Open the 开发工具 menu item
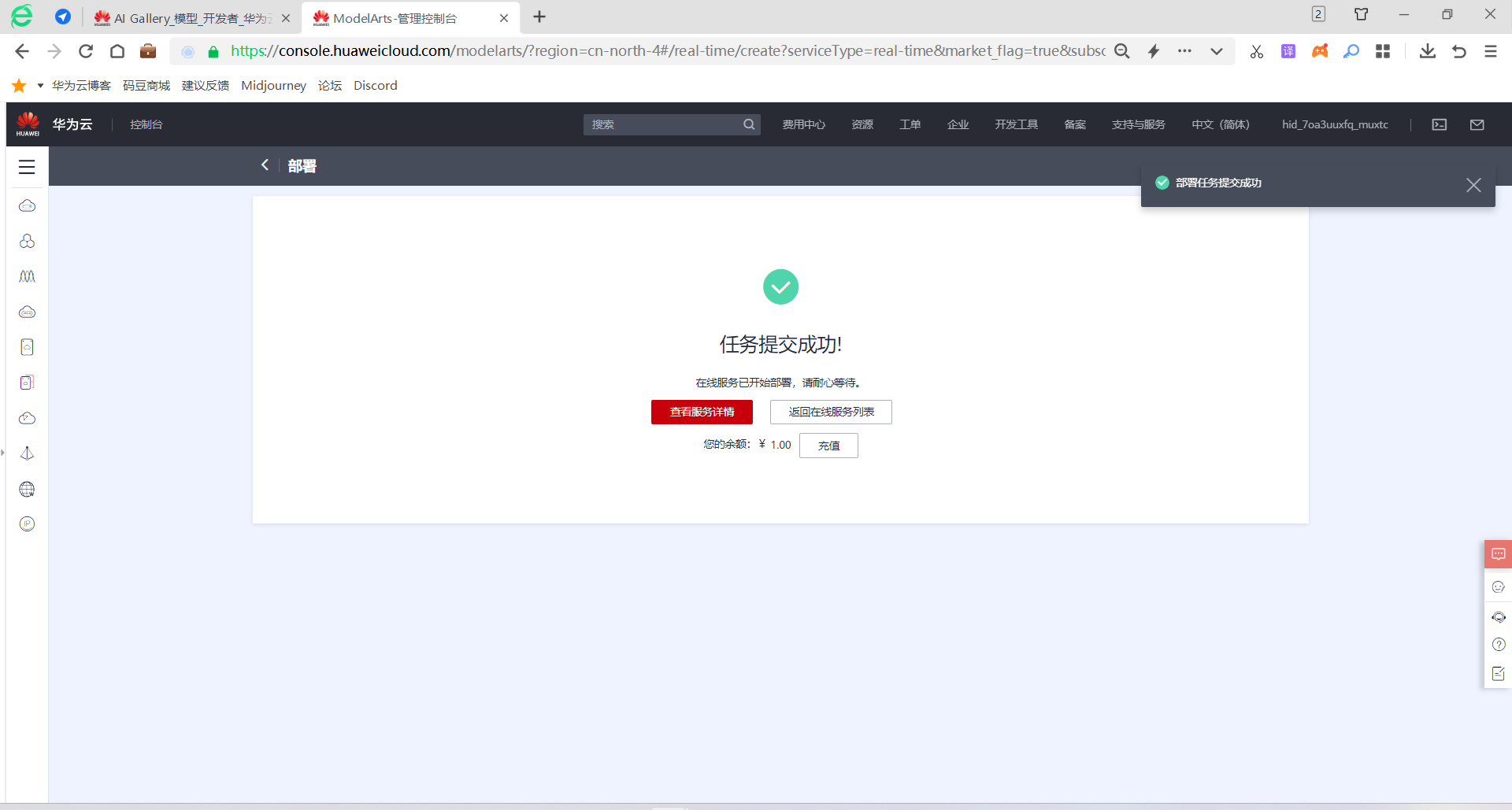The image size is (1512, 810). 1016,124
